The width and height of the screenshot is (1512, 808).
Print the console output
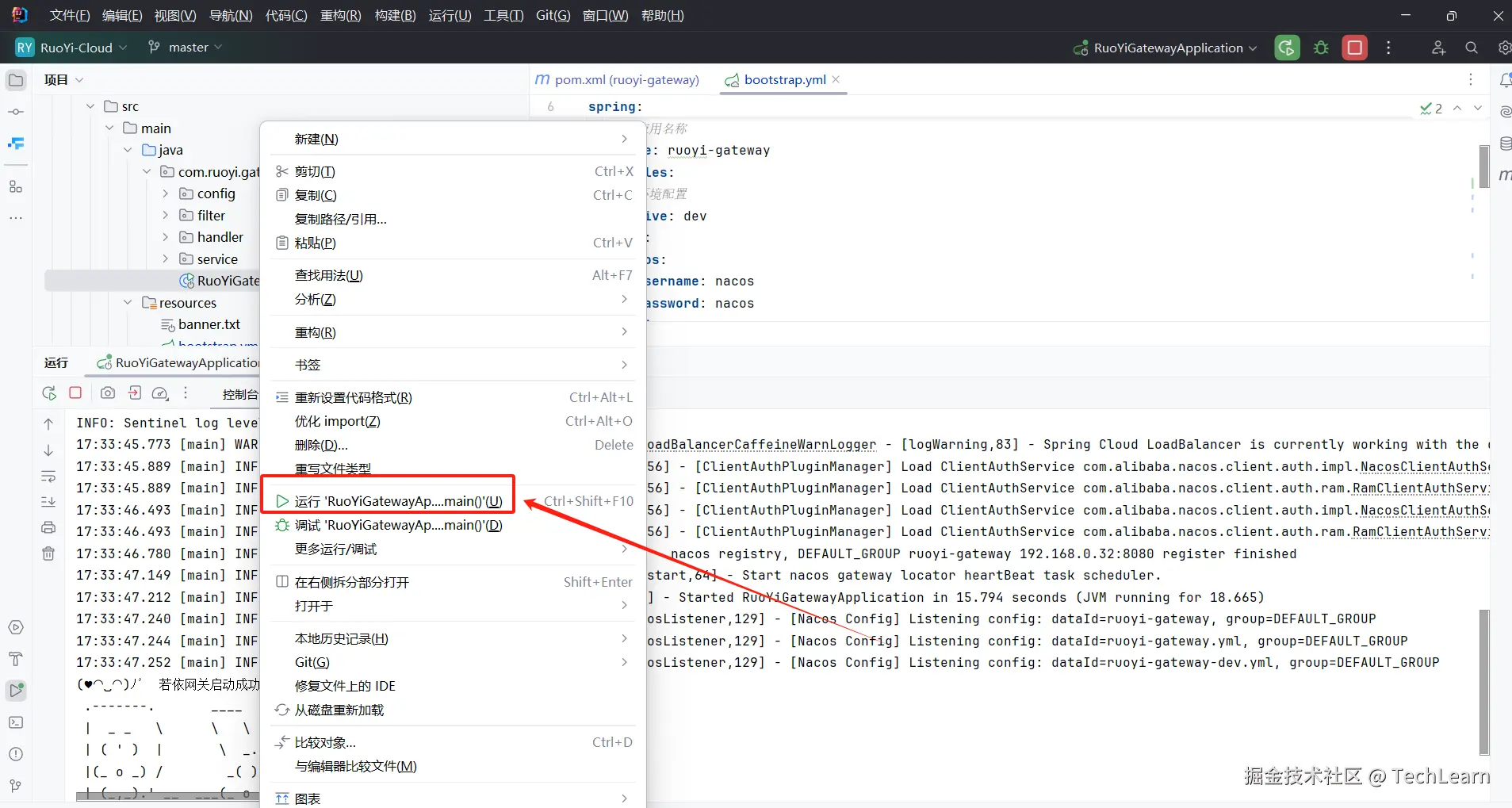pos(48,527)
